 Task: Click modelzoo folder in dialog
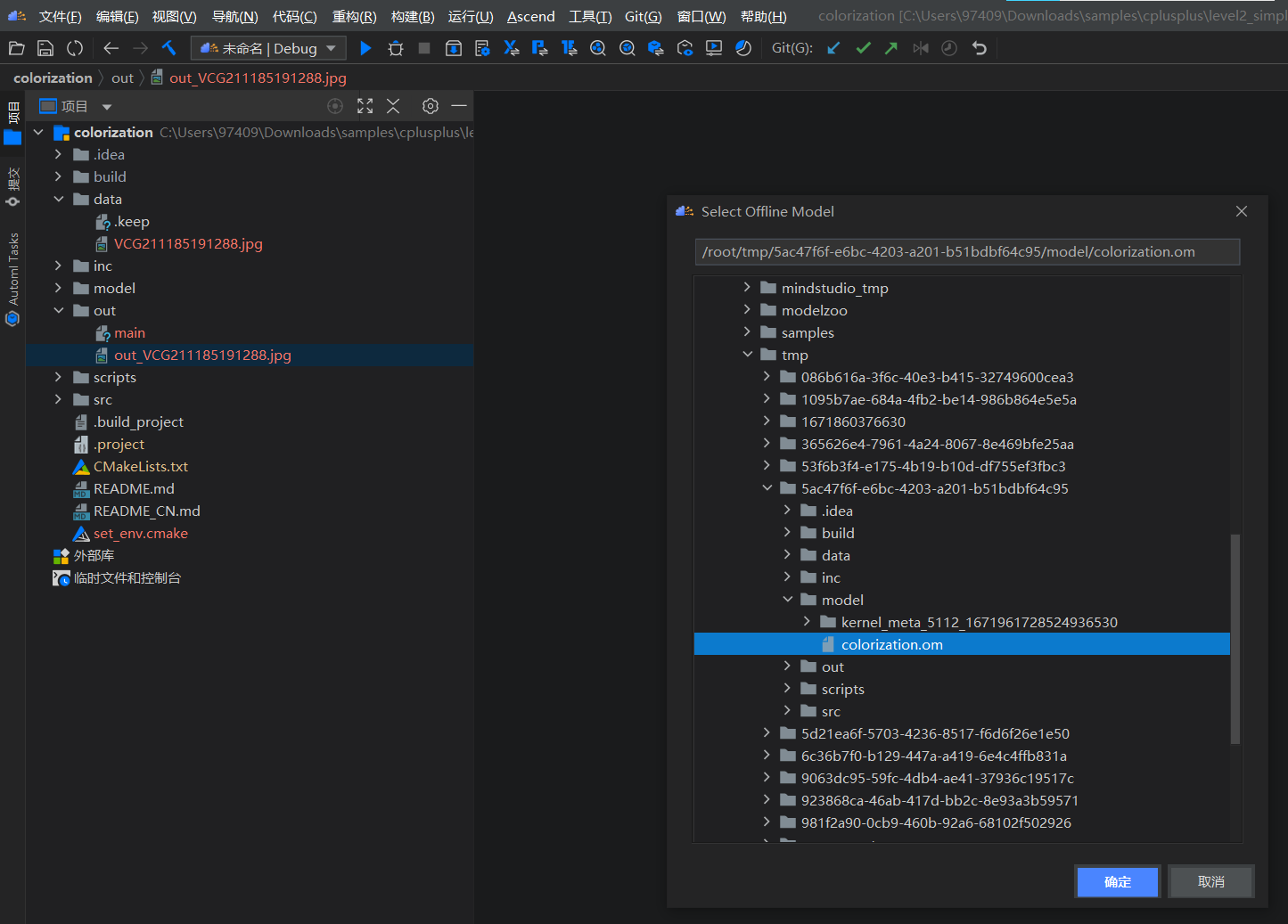pos(814,310)
